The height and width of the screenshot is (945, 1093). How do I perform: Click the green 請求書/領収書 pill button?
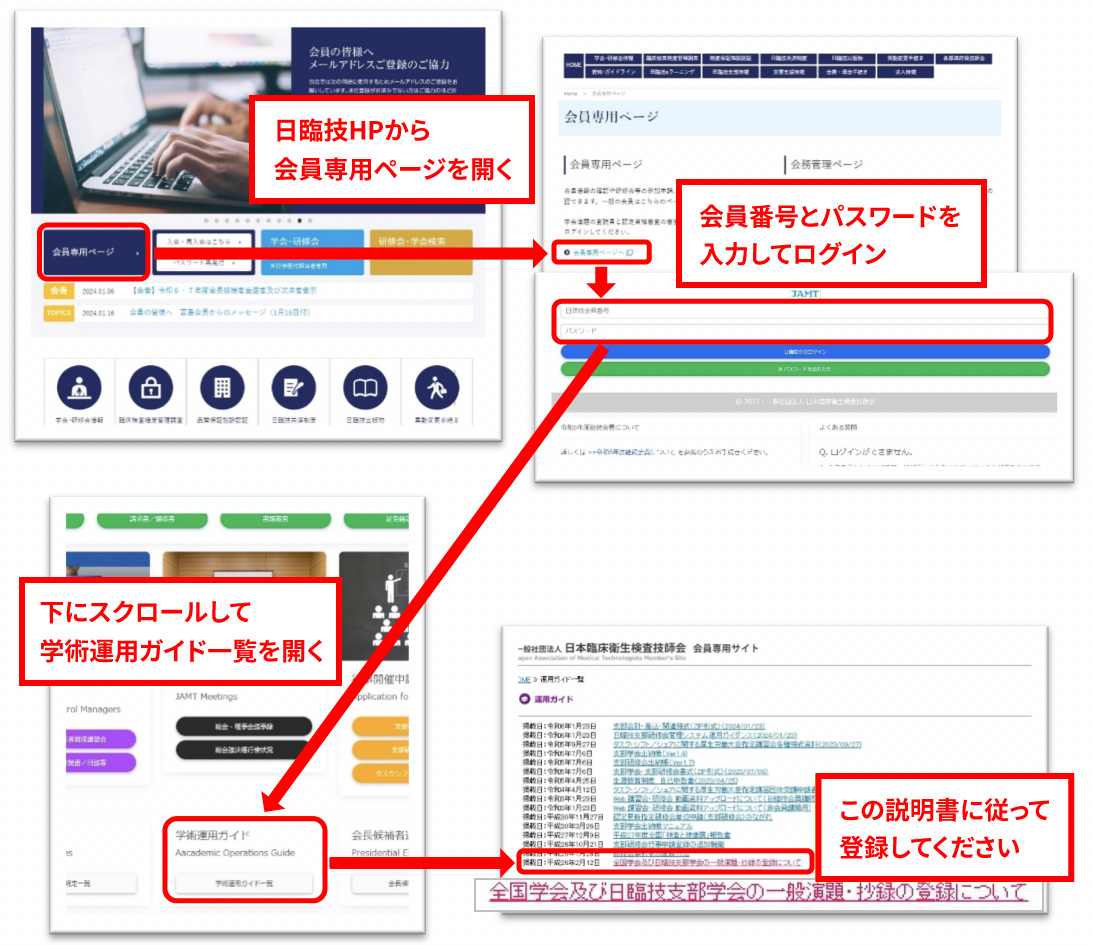click(x=152, y=519)
